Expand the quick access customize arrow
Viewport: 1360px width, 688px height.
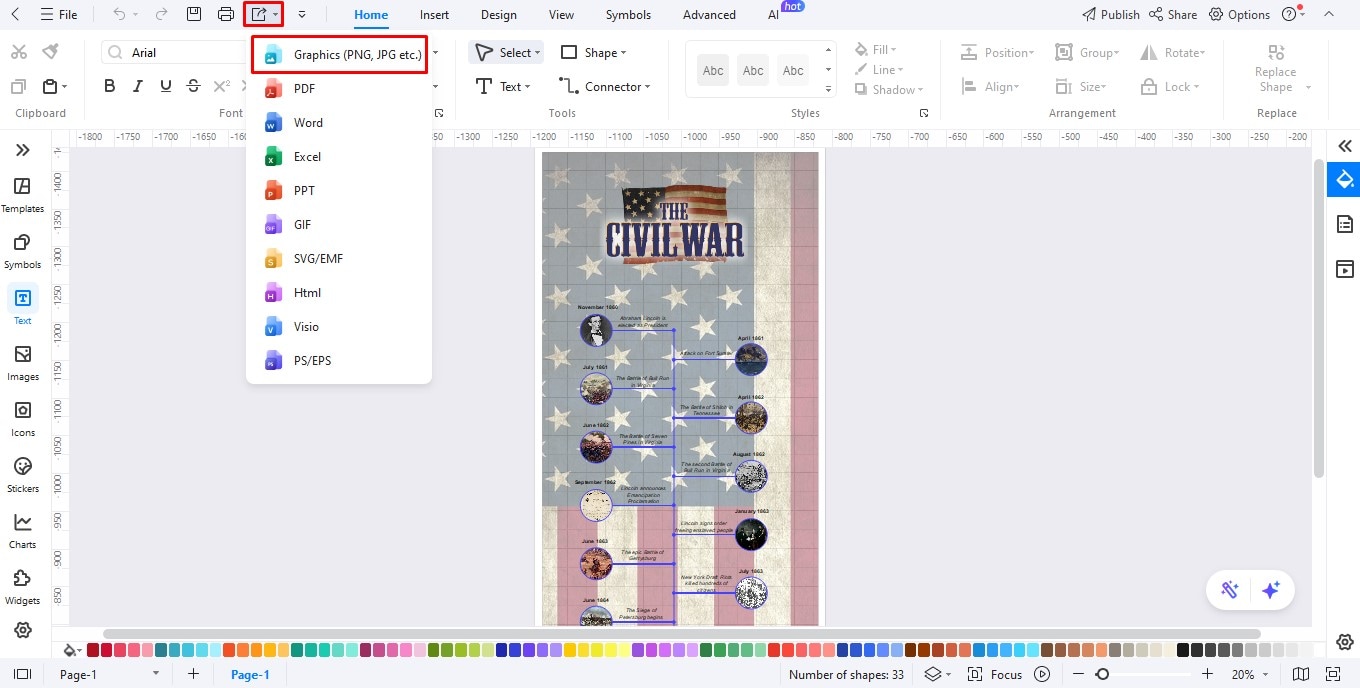[x=302, y=15]
